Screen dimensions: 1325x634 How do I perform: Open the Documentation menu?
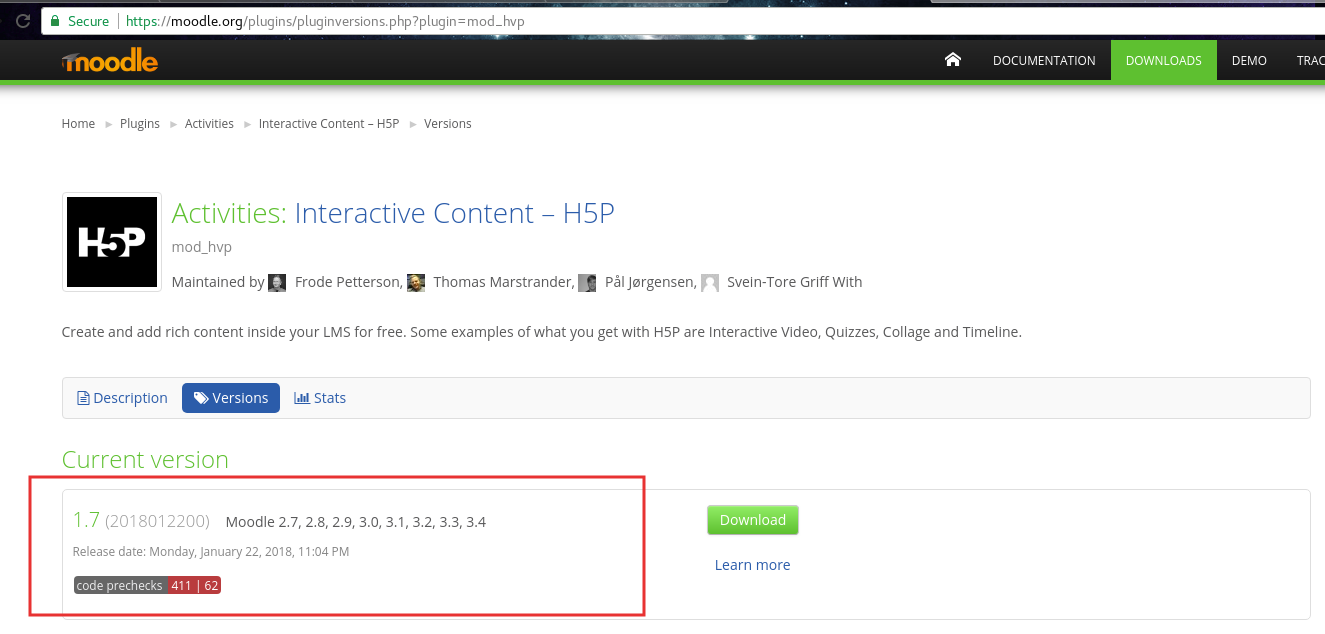(x=1044, y=60)
